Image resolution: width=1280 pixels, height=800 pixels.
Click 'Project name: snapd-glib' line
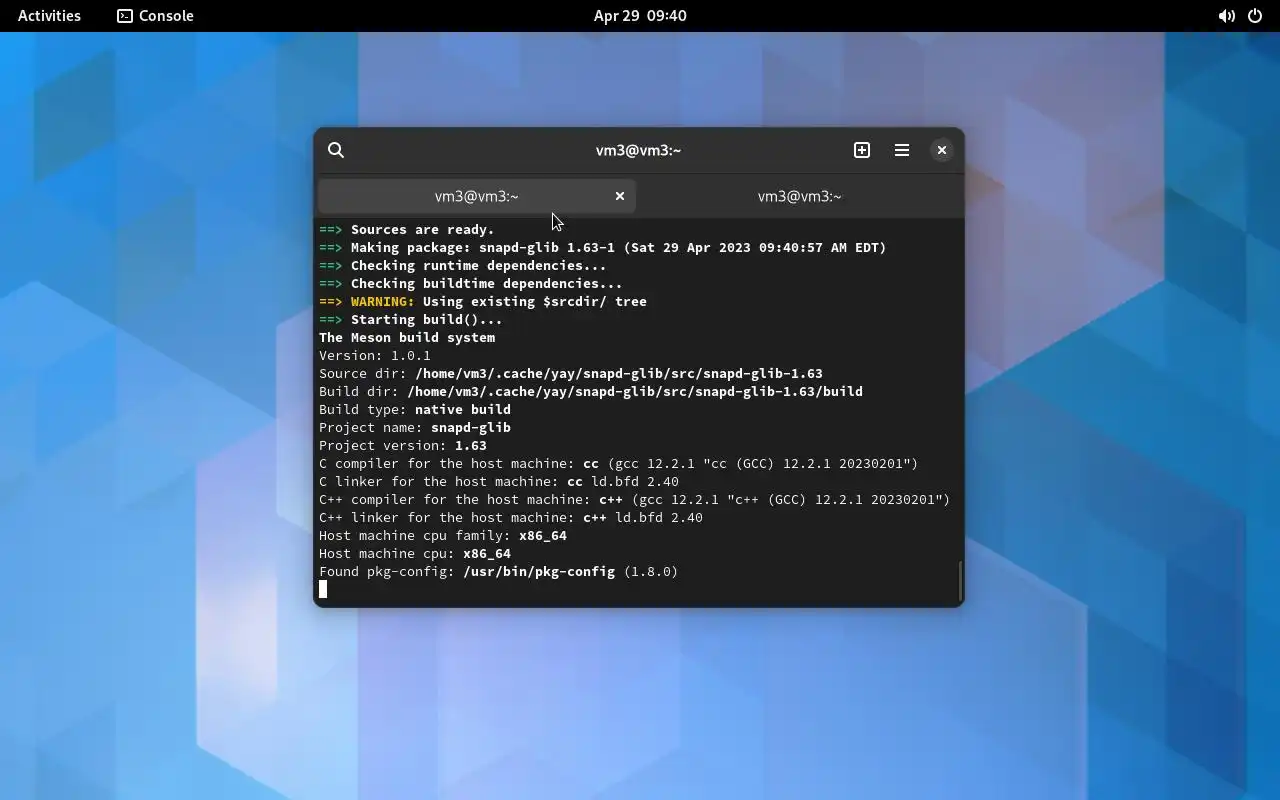coord(415,427)
